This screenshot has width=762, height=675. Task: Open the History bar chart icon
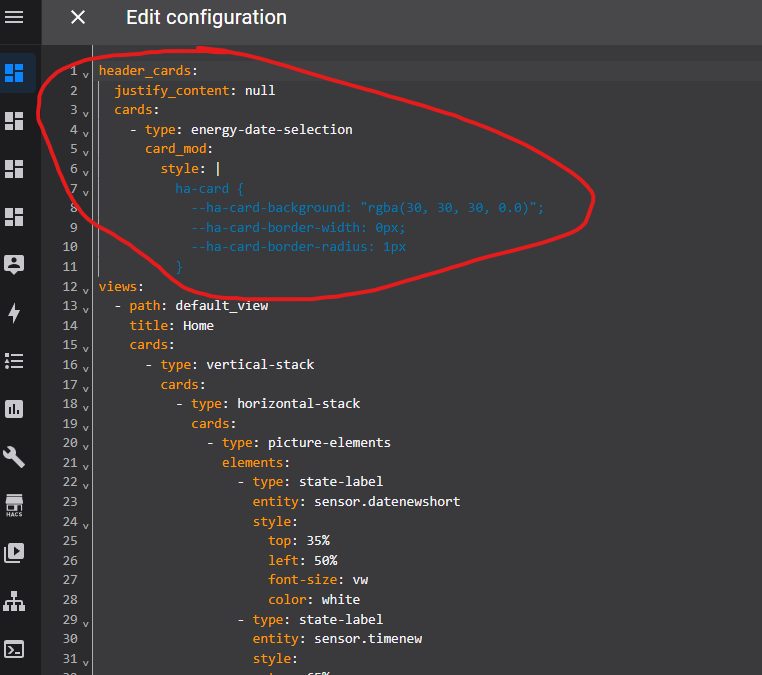point(14,409)
